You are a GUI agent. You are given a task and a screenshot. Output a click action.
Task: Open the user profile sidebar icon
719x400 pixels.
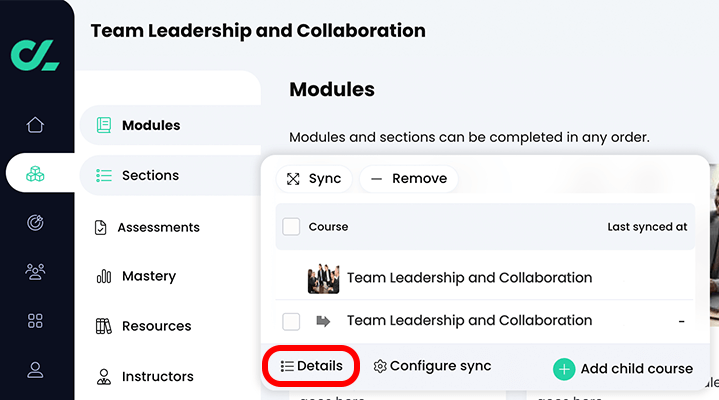click(x=36, y=369)
